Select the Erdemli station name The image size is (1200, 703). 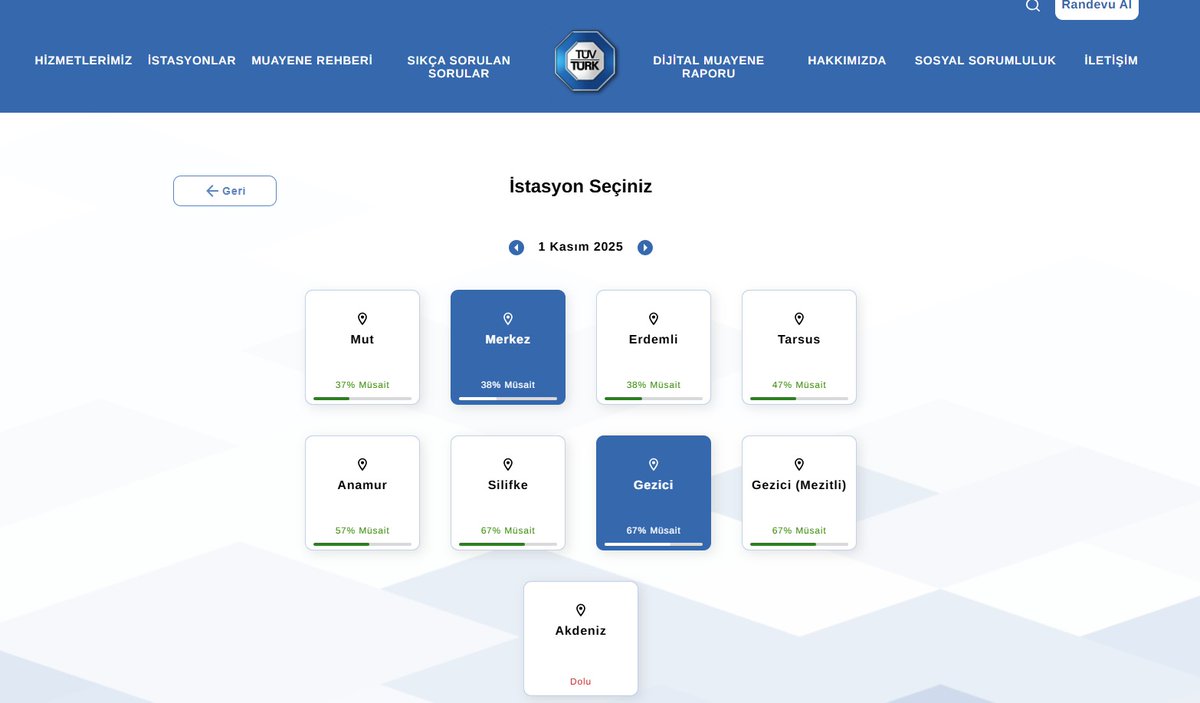click(x=653, y=340)
